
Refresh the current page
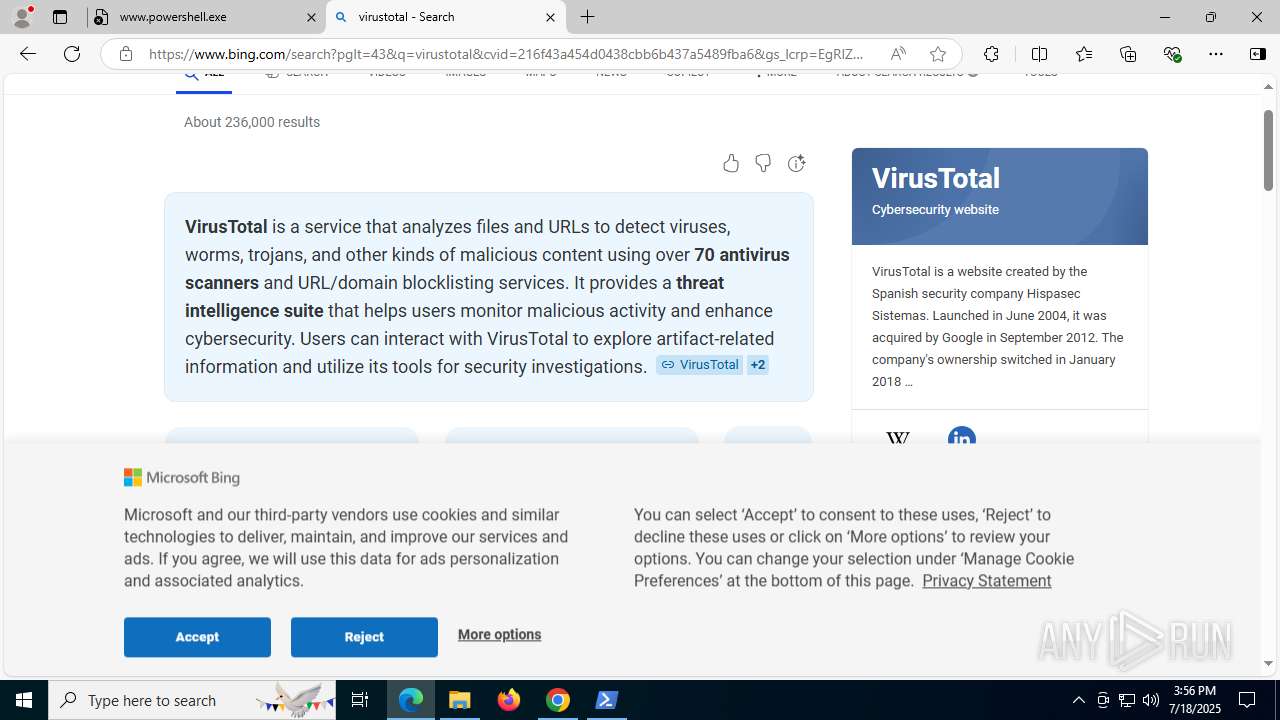72,54
